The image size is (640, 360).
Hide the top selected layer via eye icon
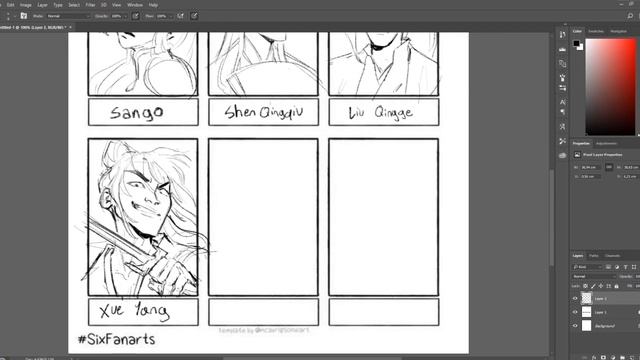pyautogui.click(x=575, y=298)
